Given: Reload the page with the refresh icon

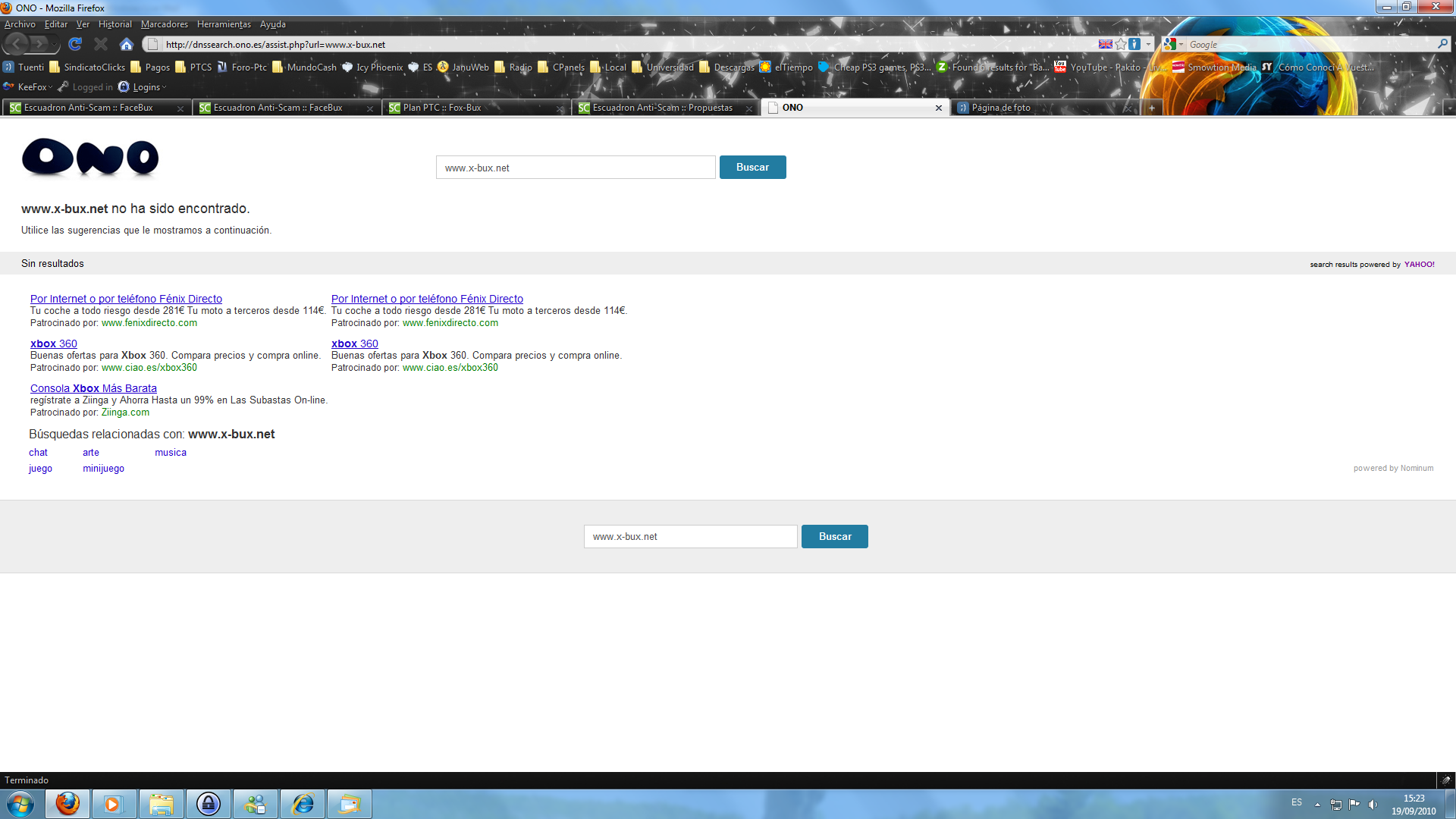Looking at the screenshot, I should point(75,44).
